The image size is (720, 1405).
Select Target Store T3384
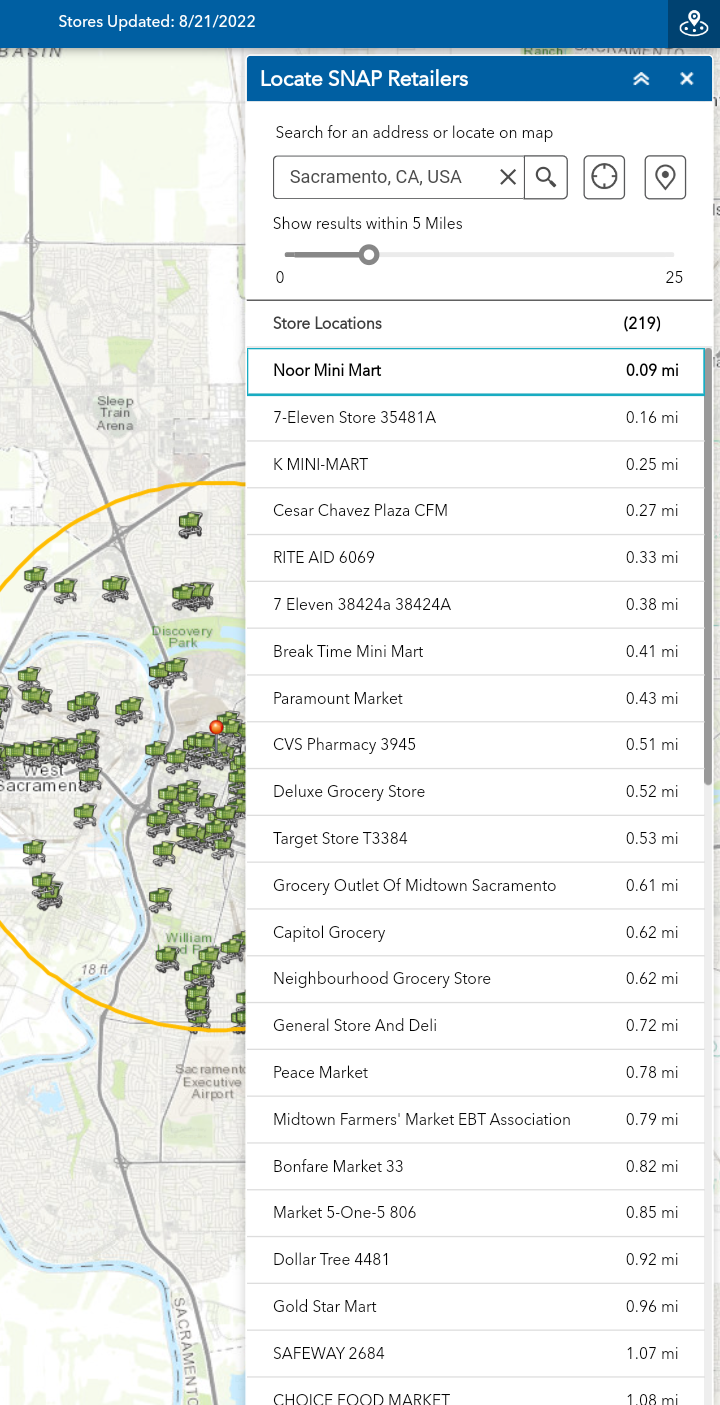[x=476, y=839]
